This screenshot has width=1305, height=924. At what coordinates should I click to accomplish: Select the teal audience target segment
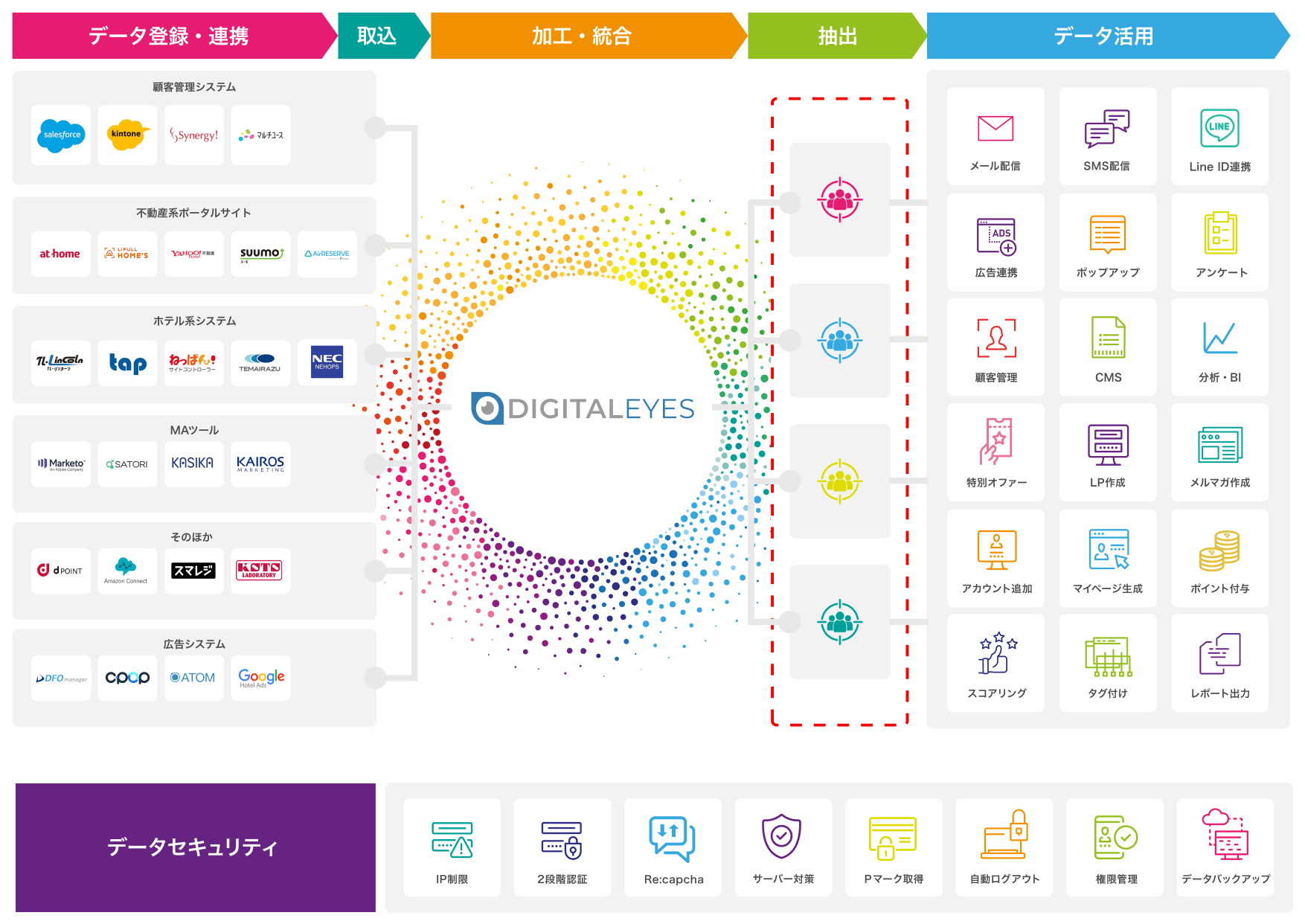(840, 622)
